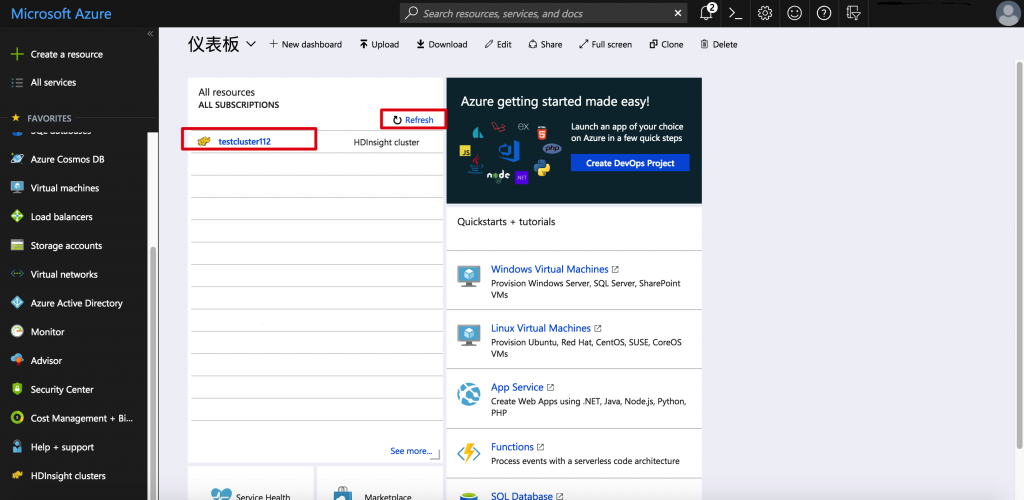
Task: Click the sidebar favorites scrollbar
Action: coord(152,372)
